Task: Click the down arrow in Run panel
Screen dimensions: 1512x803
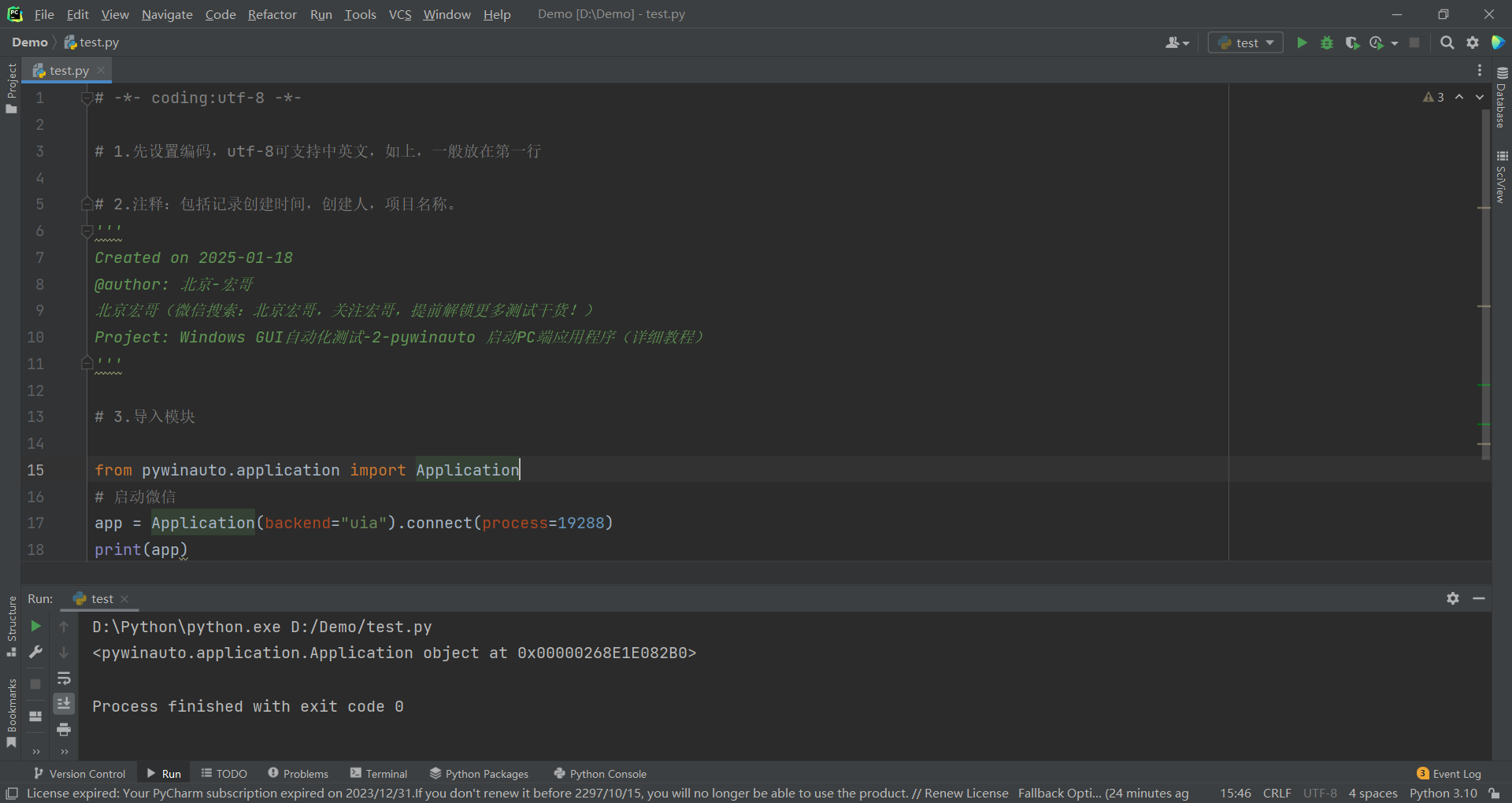Action: (64, 653)
